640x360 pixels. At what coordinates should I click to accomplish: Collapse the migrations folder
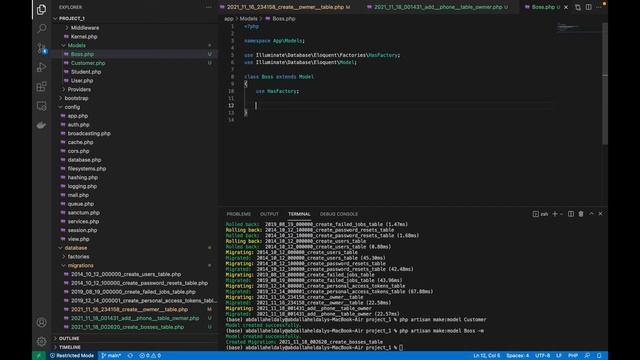pyautogui.click(x=80, y=265)
